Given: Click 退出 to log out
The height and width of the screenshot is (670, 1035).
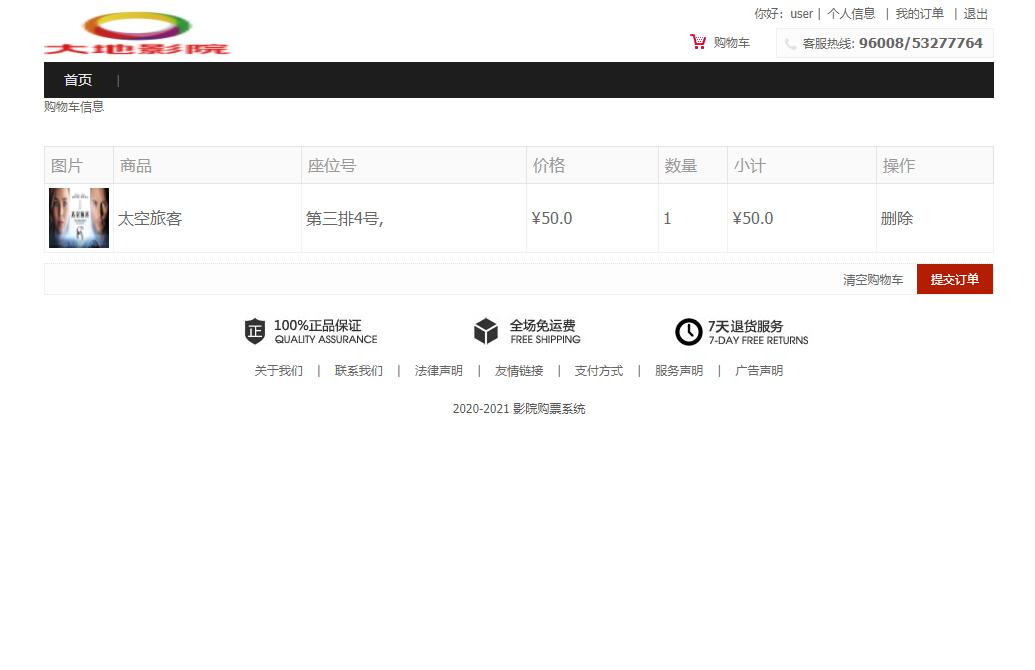Looking at the screenshot, I should [975, 13].
